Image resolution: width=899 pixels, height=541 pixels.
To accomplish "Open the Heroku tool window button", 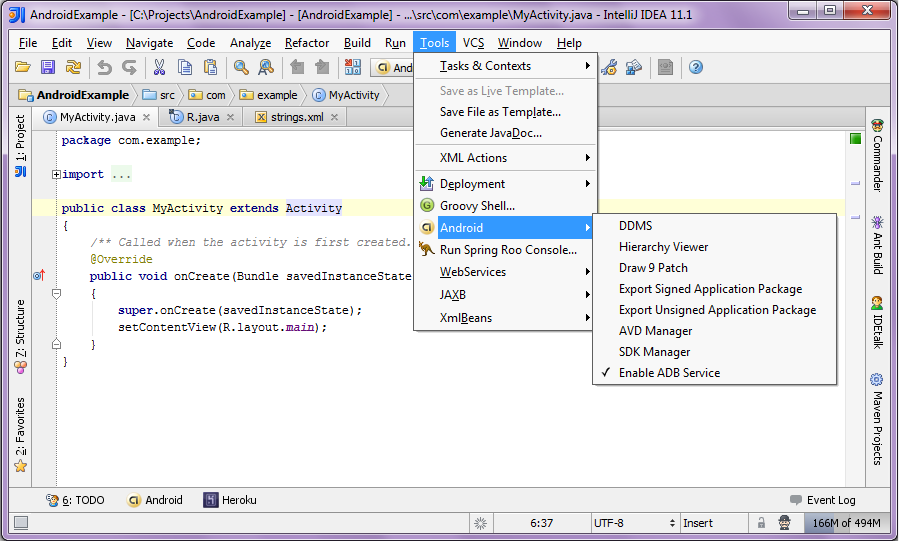I will pyautogui.click(x=230, y=500).
